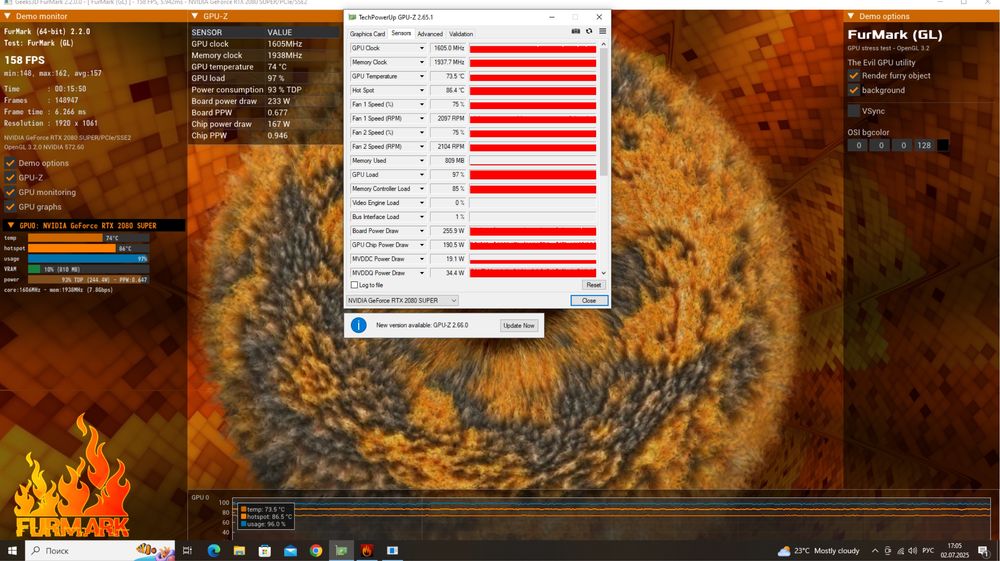Image resolution: width=1000 pixels, height=561 pixels.
Task: Click OSI bgcolor alpha field showing 128
Action: coord(923,145)
